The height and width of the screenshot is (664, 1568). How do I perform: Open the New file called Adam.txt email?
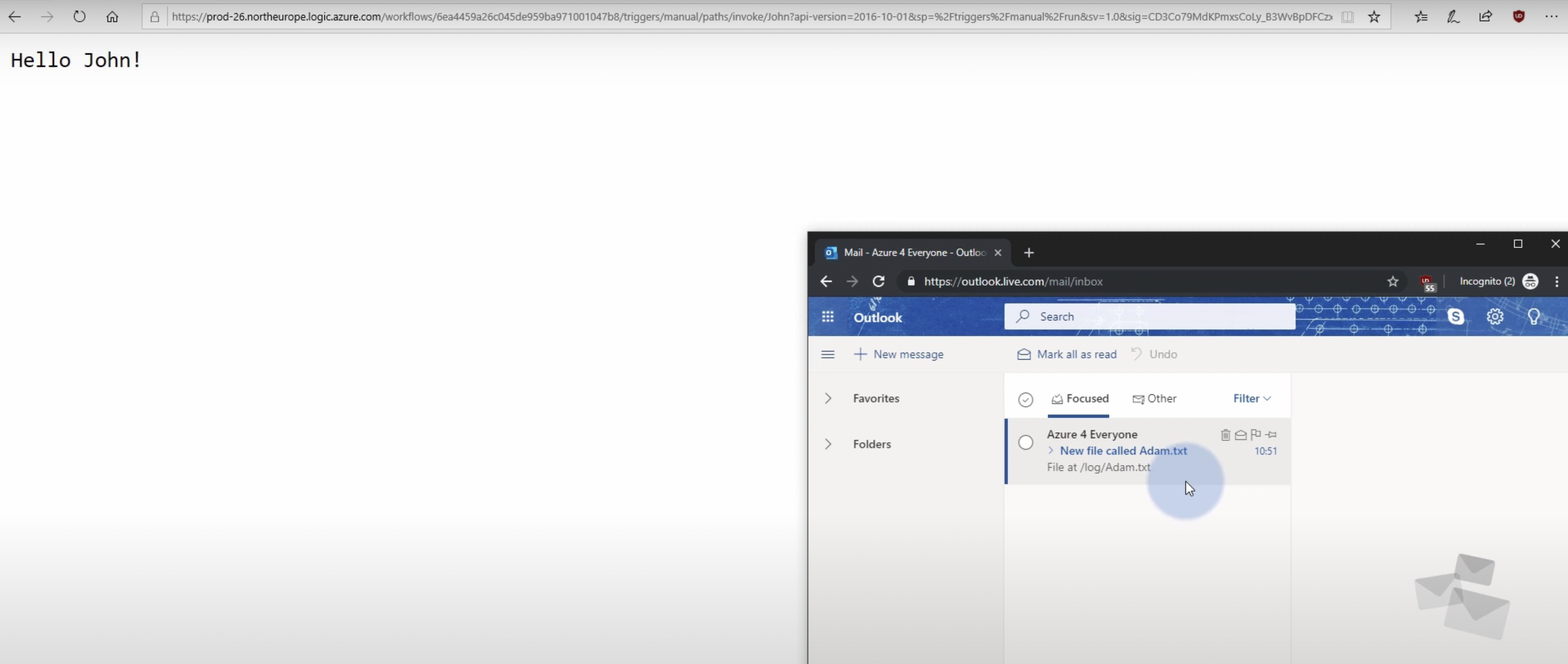[1123, 450]
